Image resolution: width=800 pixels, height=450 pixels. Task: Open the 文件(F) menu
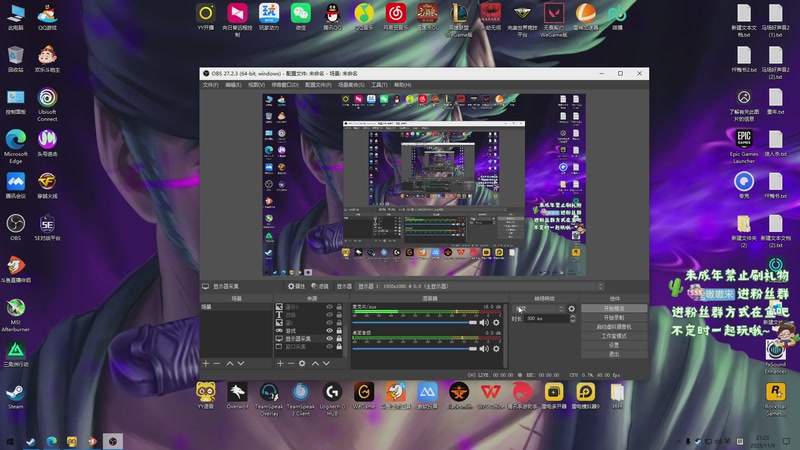coord(210,85)
